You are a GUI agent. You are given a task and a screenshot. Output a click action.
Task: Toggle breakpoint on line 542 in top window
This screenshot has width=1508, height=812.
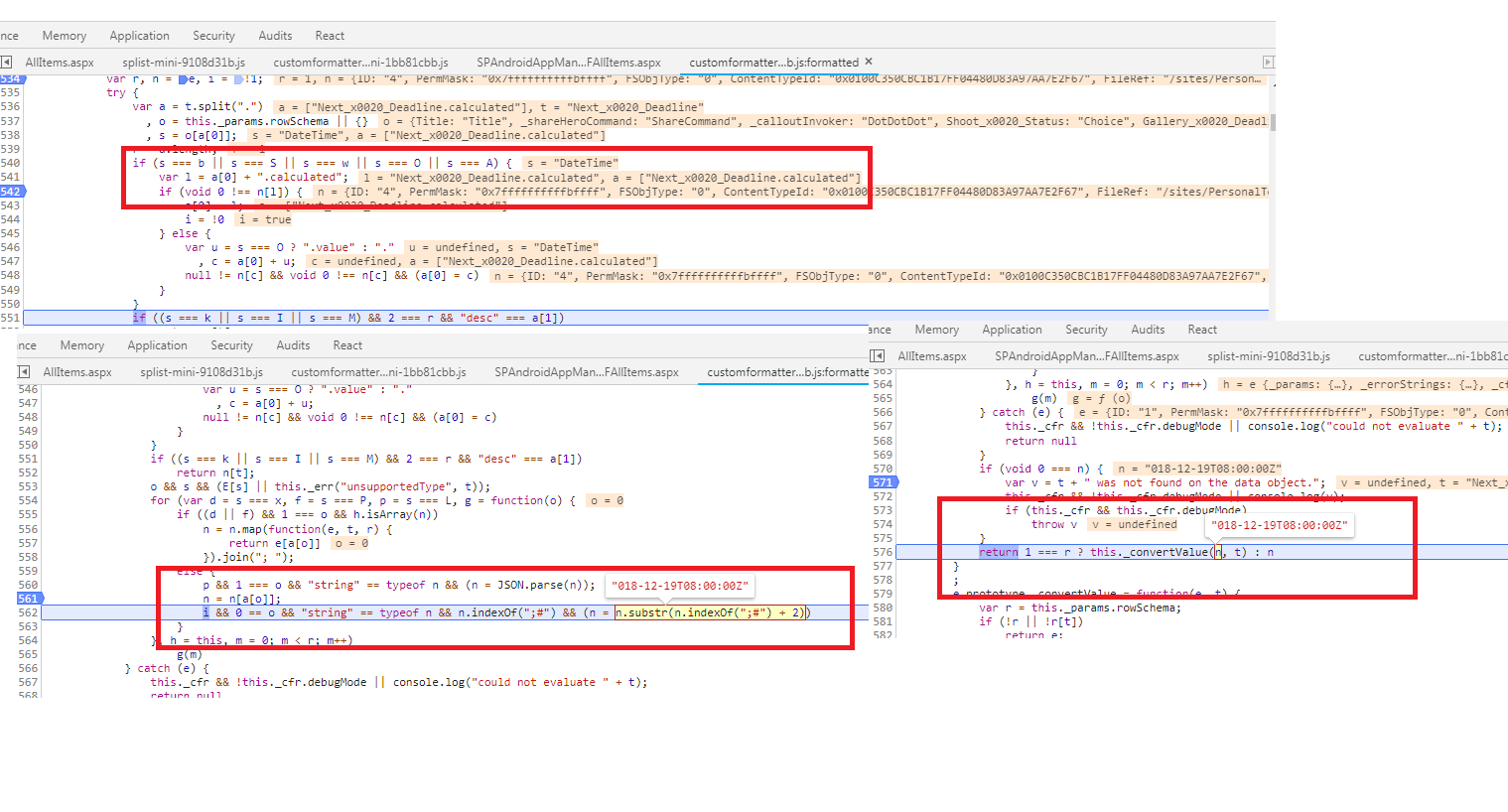(x=11, y=192)
